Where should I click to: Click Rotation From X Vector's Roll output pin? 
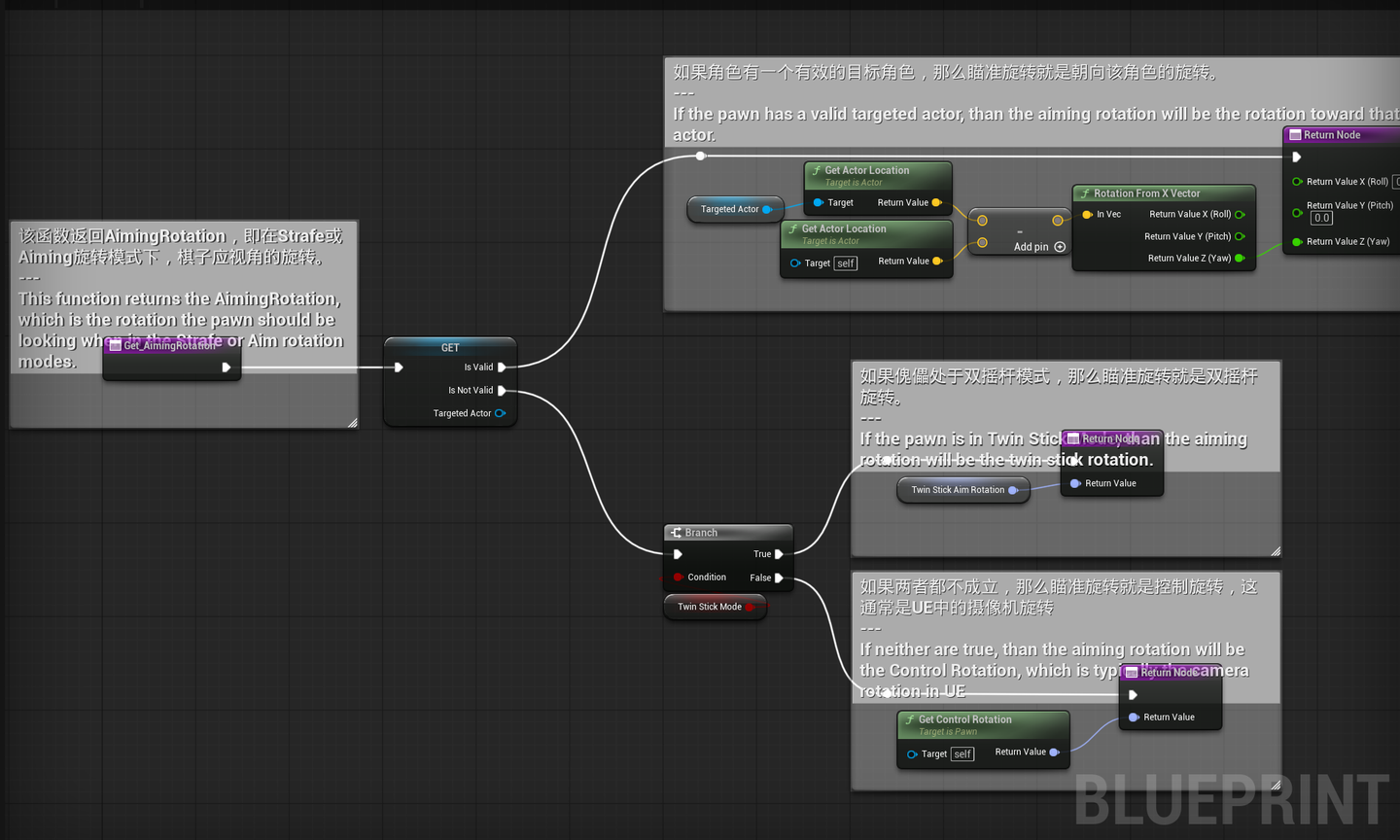pyautogui.click(x=1240, y=215)
